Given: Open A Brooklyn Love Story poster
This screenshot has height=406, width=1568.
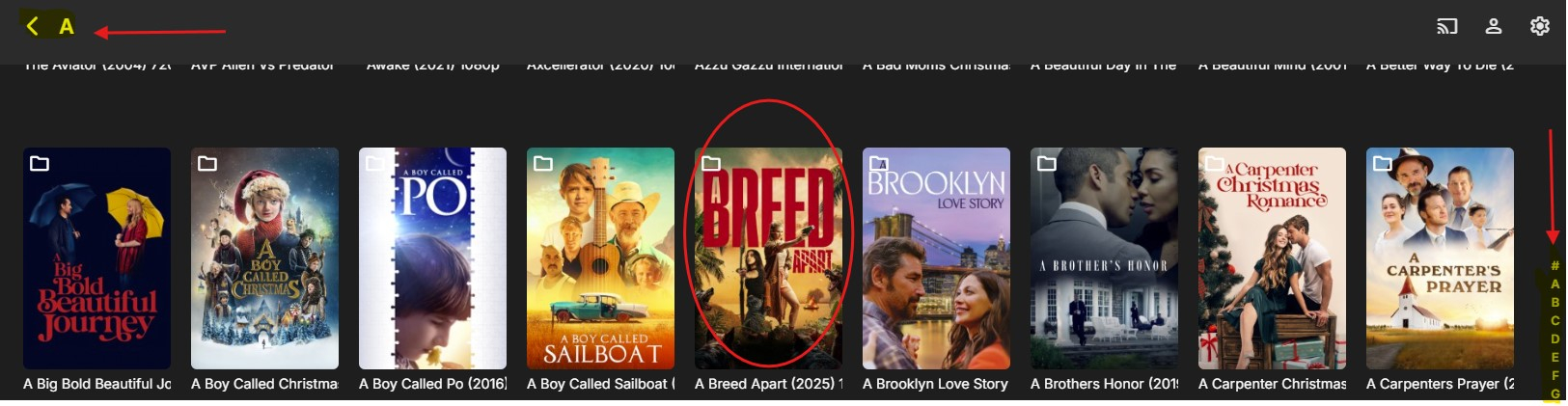Looking at the screenshot, I should point(936,258).
